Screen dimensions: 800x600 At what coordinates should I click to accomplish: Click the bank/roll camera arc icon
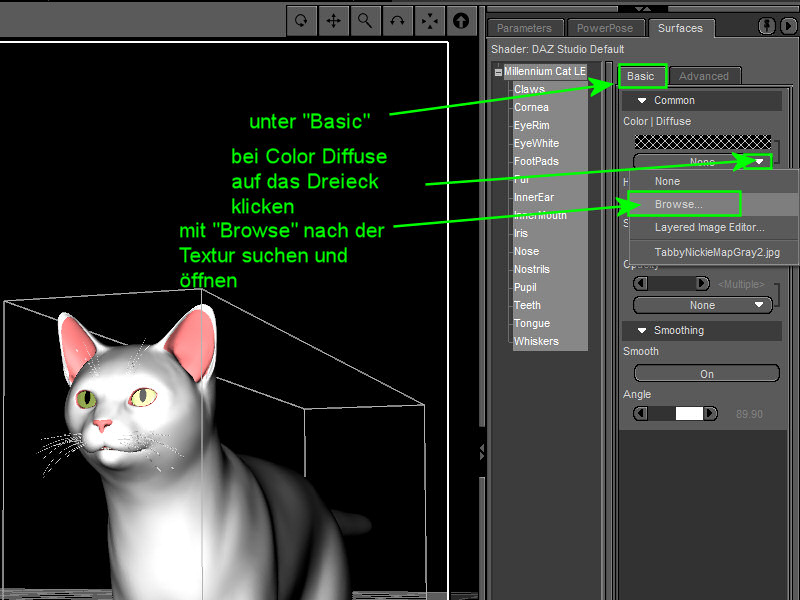pyautogui.click(x=397, y=20)
